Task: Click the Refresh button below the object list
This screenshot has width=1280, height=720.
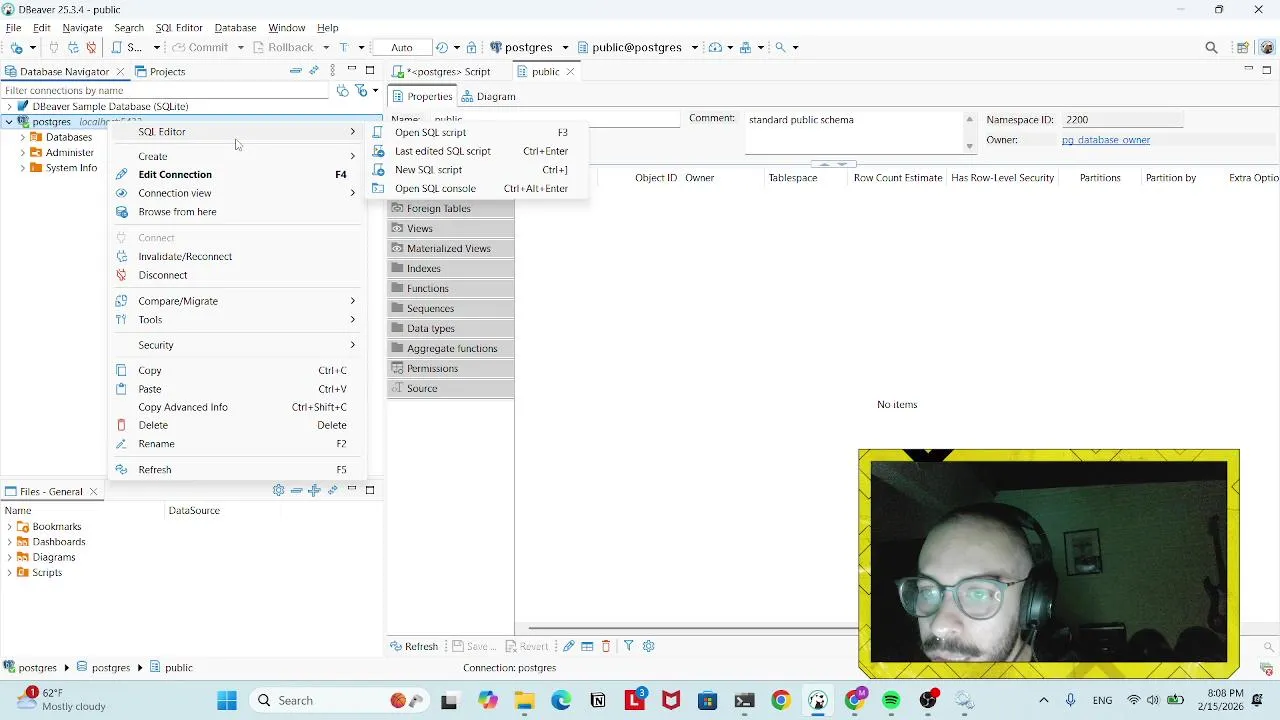Action: pyautogui.click(x=413, y=646)
